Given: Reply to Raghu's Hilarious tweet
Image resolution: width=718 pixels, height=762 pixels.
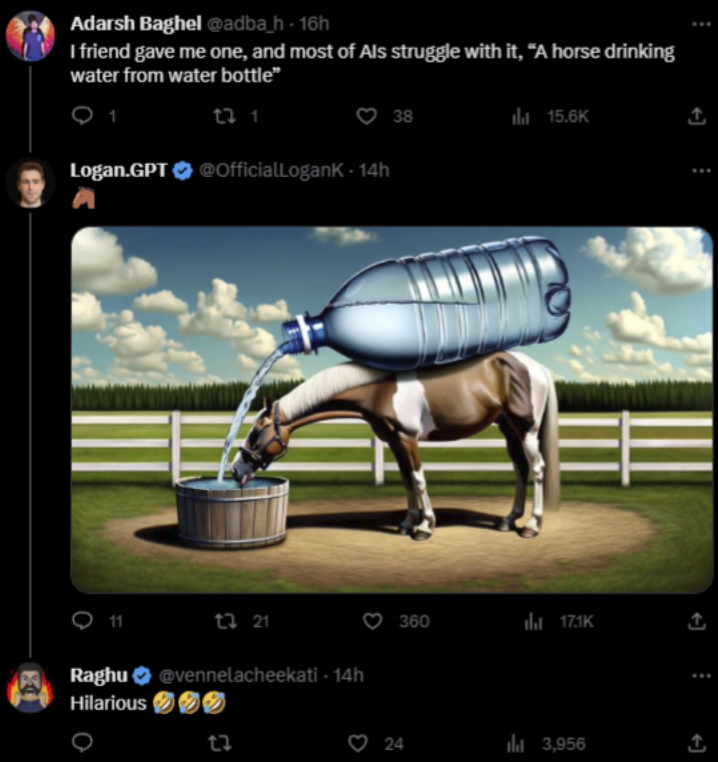Looking at the screenshot, I should 83,743.
